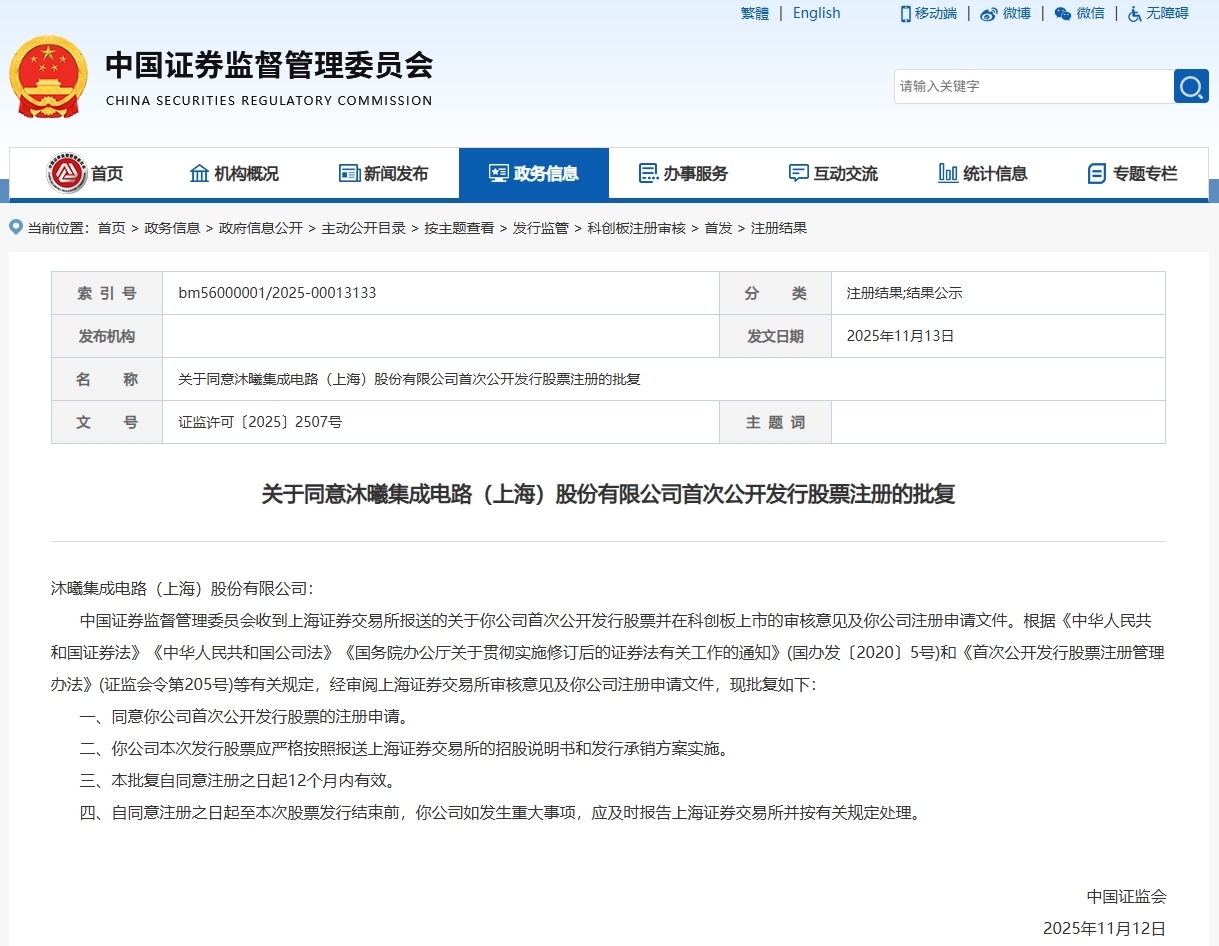Click the keyword search input field
1219x946 pixels.
(x=1034, y=86)
